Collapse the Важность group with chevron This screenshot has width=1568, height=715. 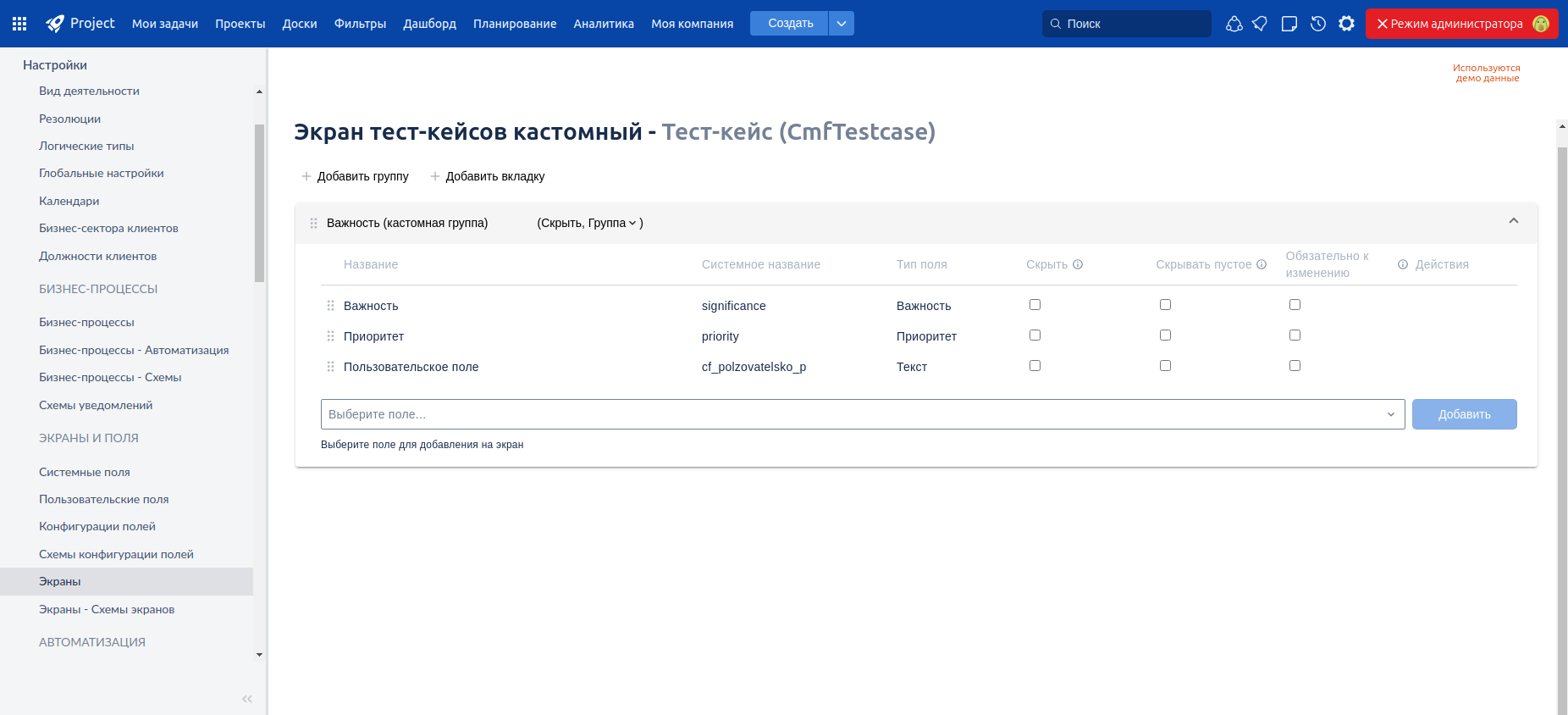click(1514, 221)
